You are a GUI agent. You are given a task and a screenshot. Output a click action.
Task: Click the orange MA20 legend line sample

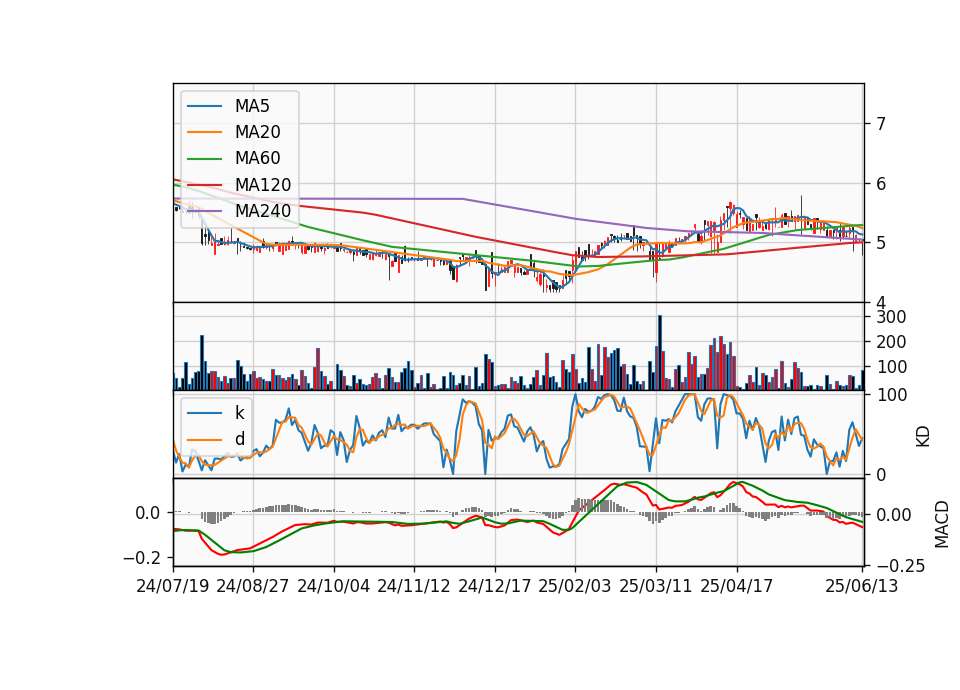pyautogui.click(x=204, y=133)
